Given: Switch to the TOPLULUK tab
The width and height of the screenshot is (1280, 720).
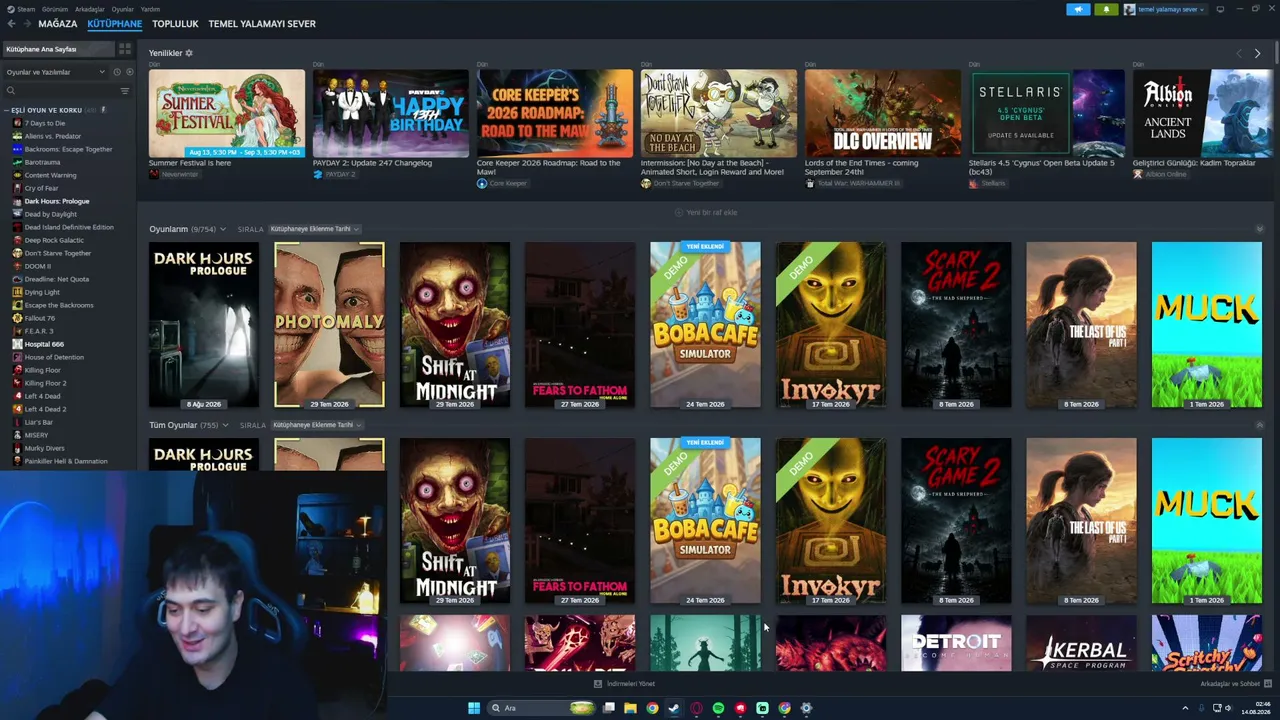Looking at the screenshot, I should click(x=175, y=24).
